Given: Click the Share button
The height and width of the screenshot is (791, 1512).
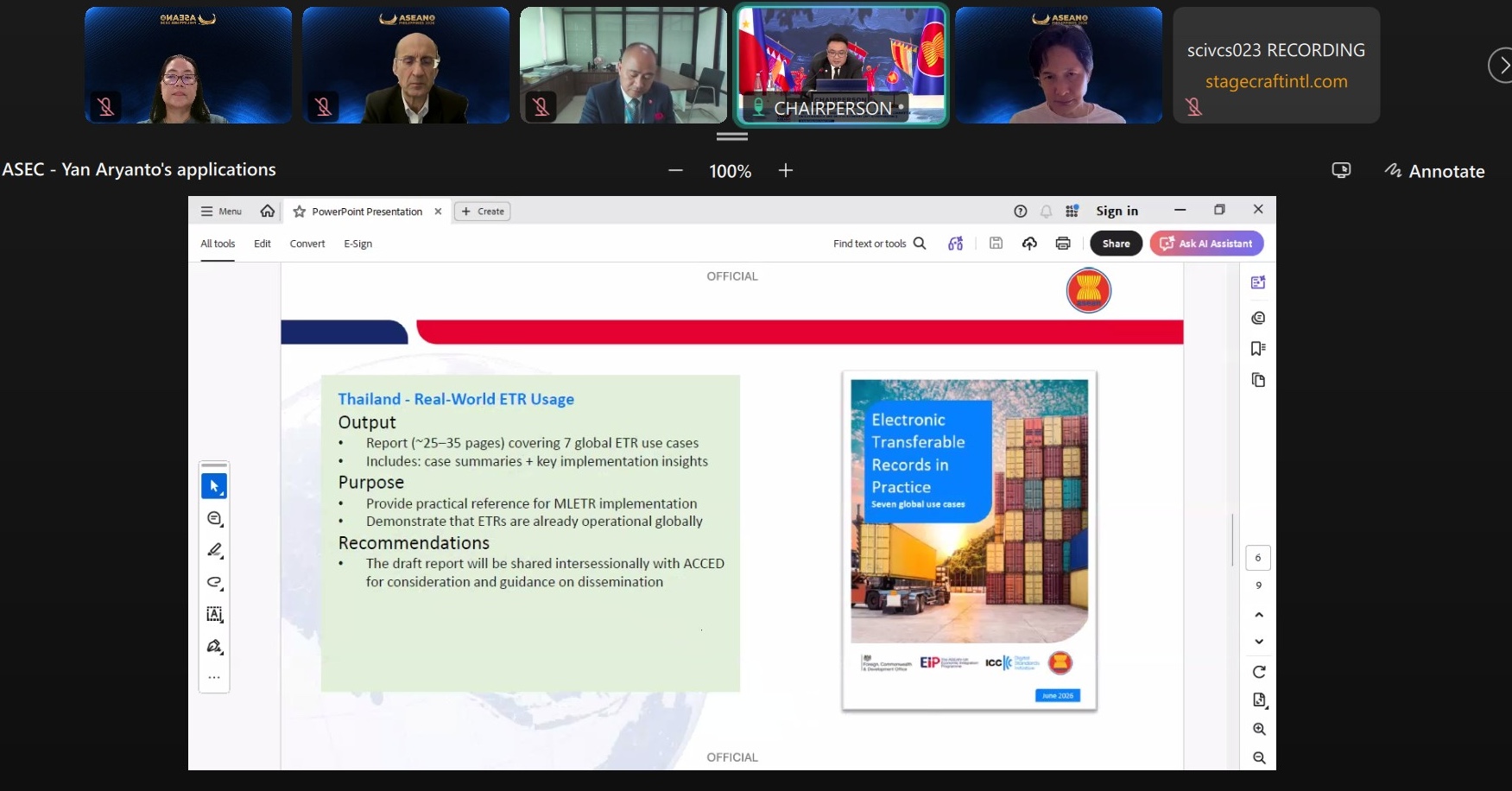Looking at the screenshot, I should (1116, 244).
